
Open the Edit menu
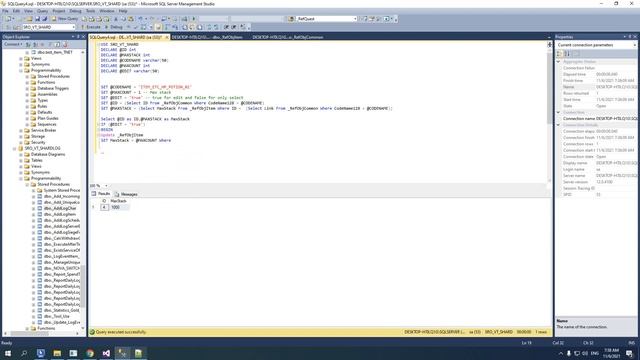click(16, 11)
